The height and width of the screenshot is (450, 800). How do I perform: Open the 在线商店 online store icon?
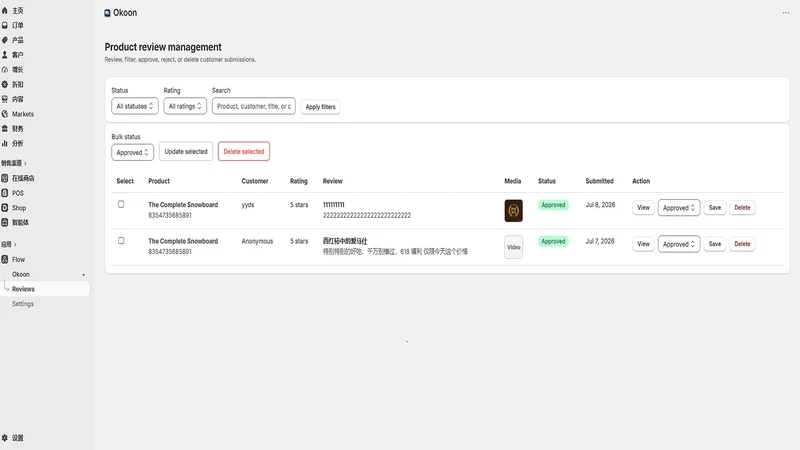tap(5, 178)
